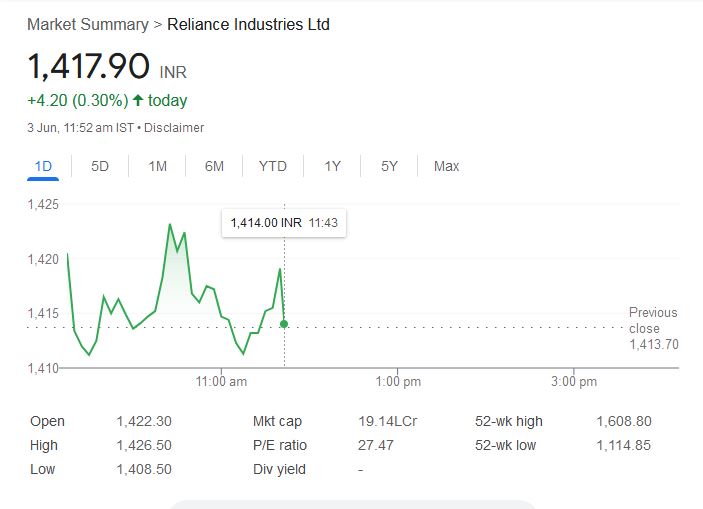
Task: Open the Disclaimer link
Action: coord(174,128)
